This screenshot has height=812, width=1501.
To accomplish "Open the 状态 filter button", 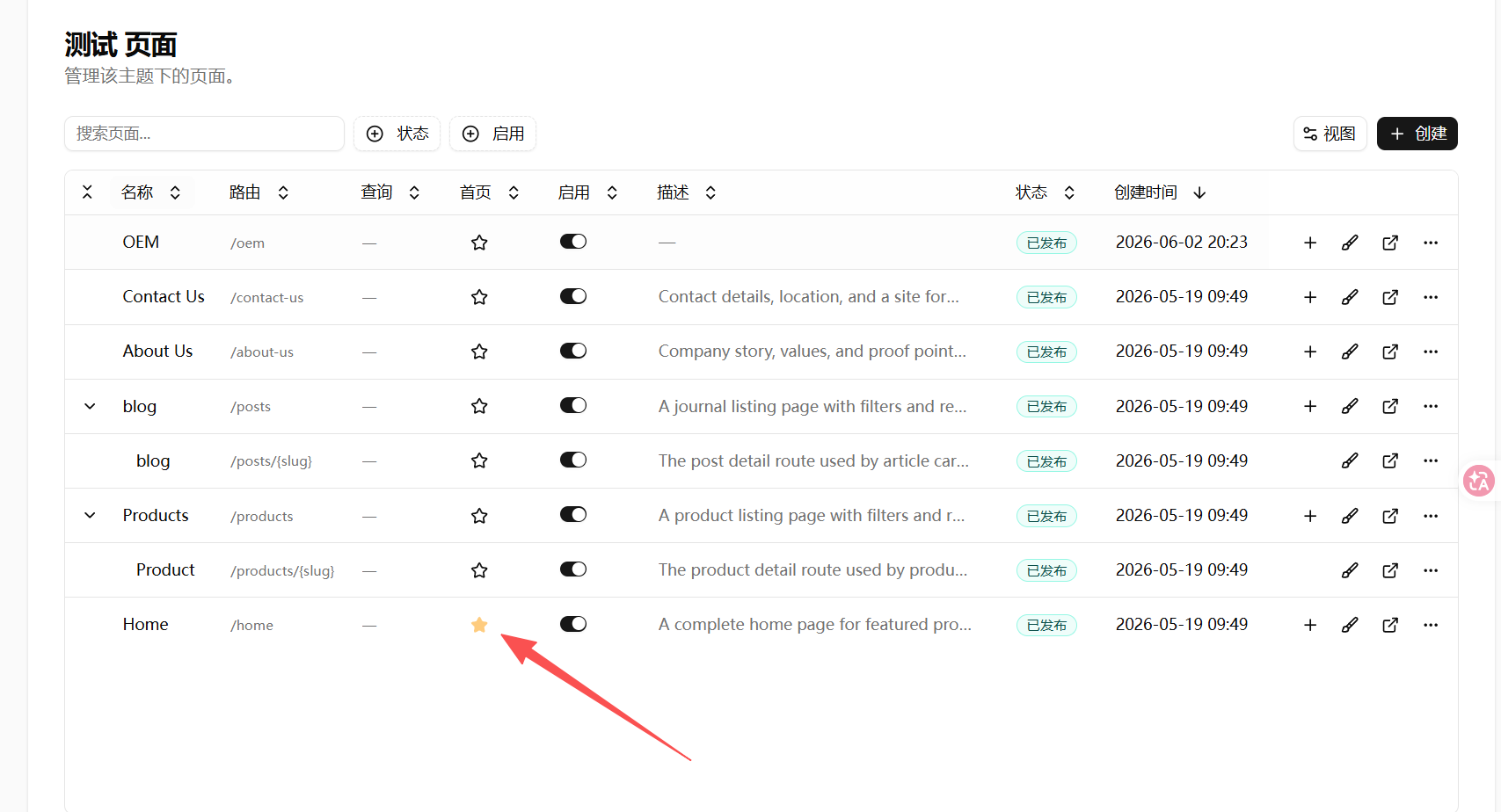I will point(397,134).
